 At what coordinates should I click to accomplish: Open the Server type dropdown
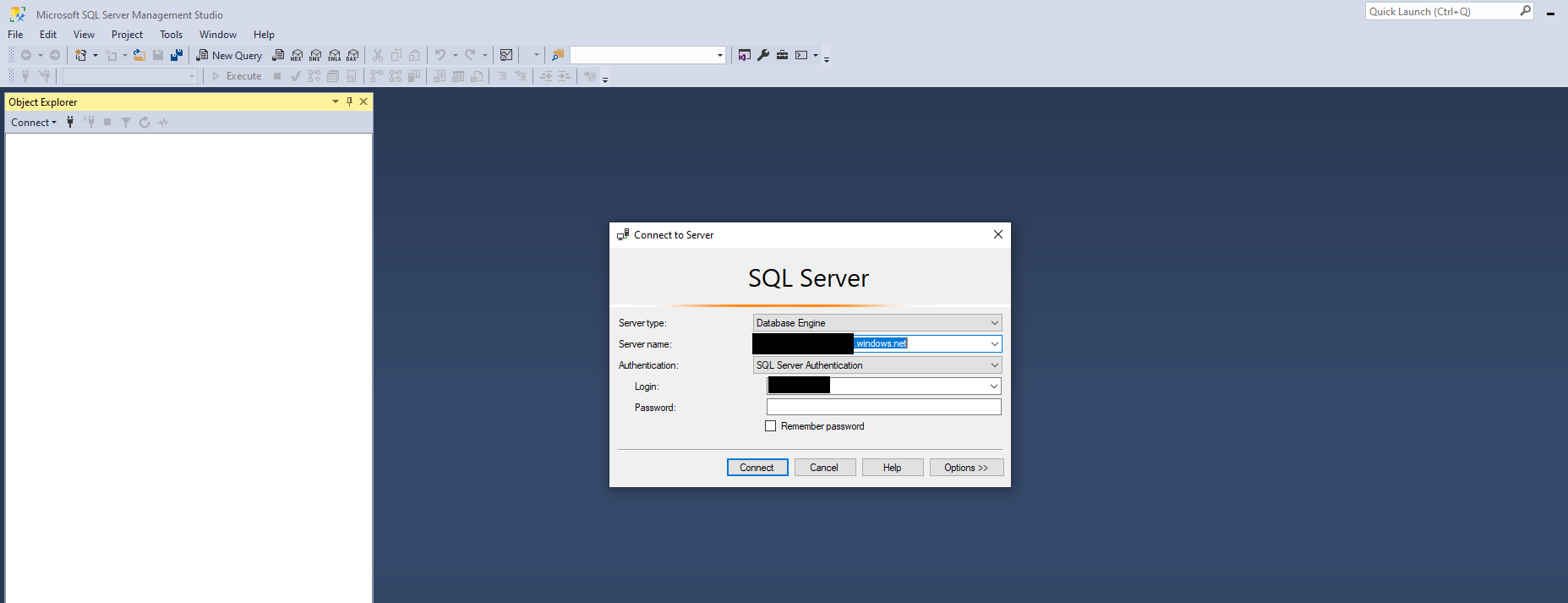pos(994,323)
